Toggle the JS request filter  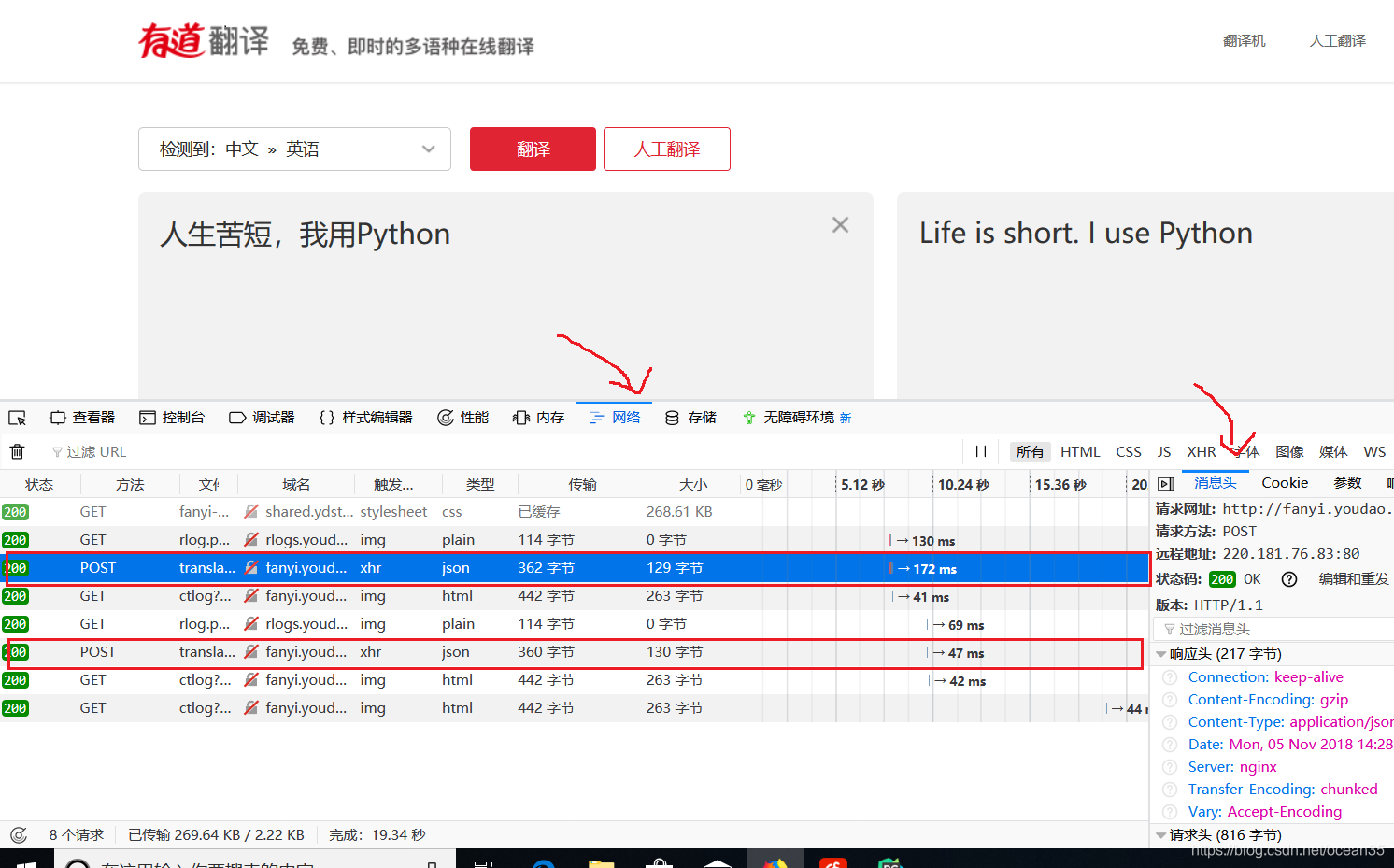point(1164,452)
